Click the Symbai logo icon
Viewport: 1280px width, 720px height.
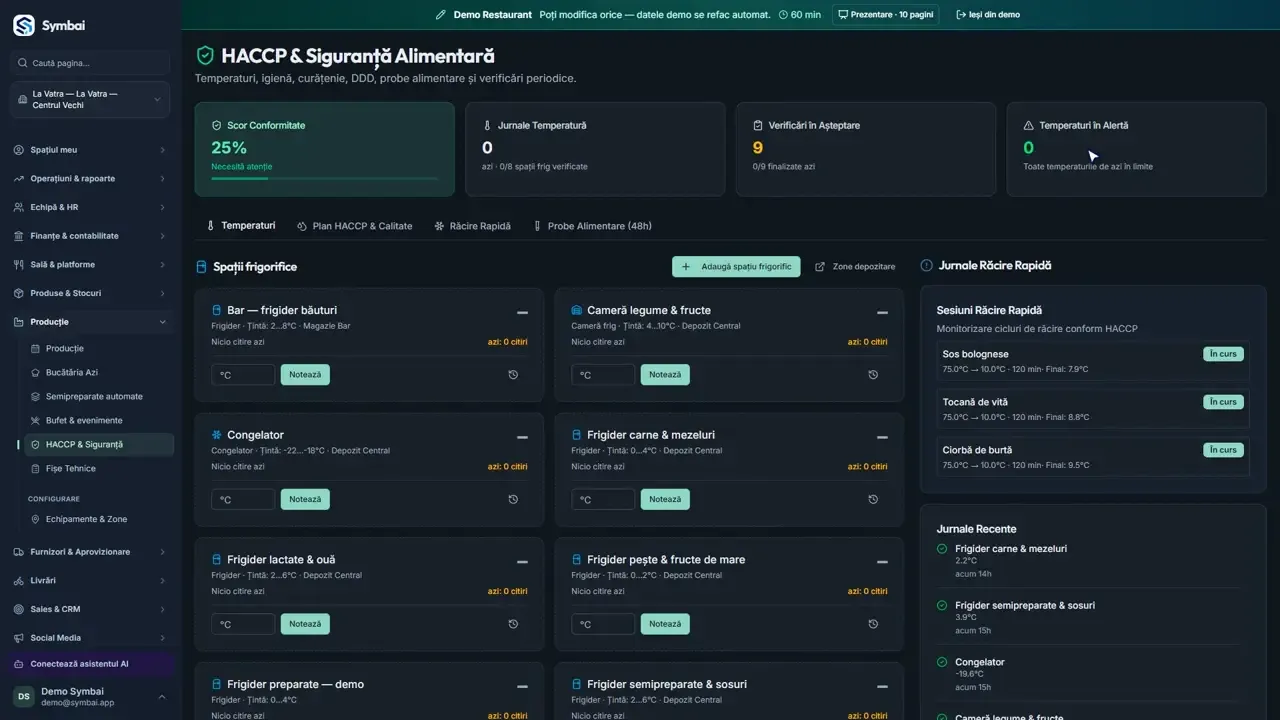24,26
